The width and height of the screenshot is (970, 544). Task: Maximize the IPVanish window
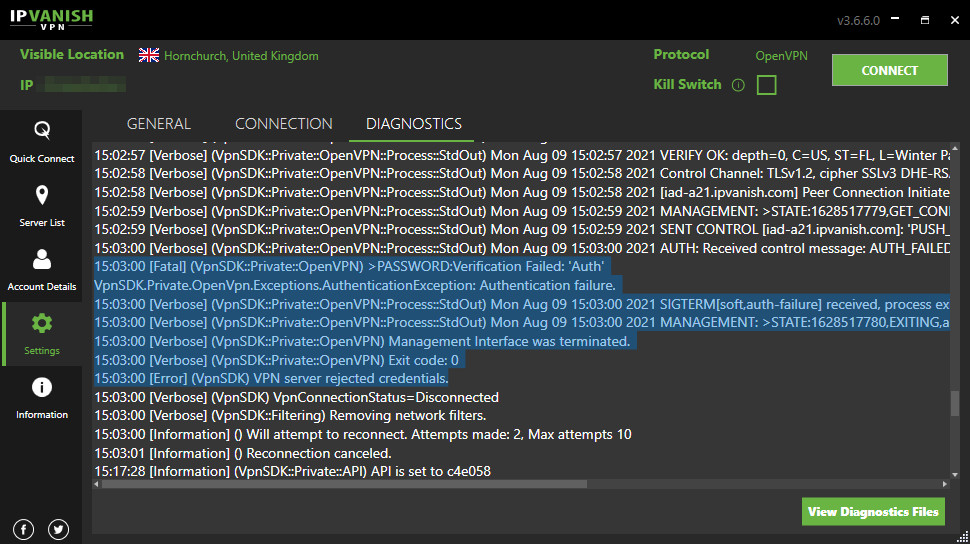tap(925, 20)
